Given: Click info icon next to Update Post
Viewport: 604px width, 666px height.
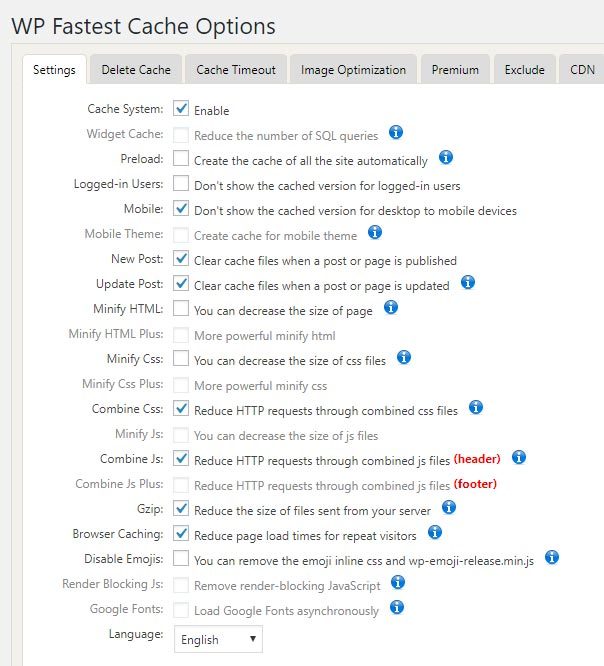Looking at the screenshot, I should 468,282.
